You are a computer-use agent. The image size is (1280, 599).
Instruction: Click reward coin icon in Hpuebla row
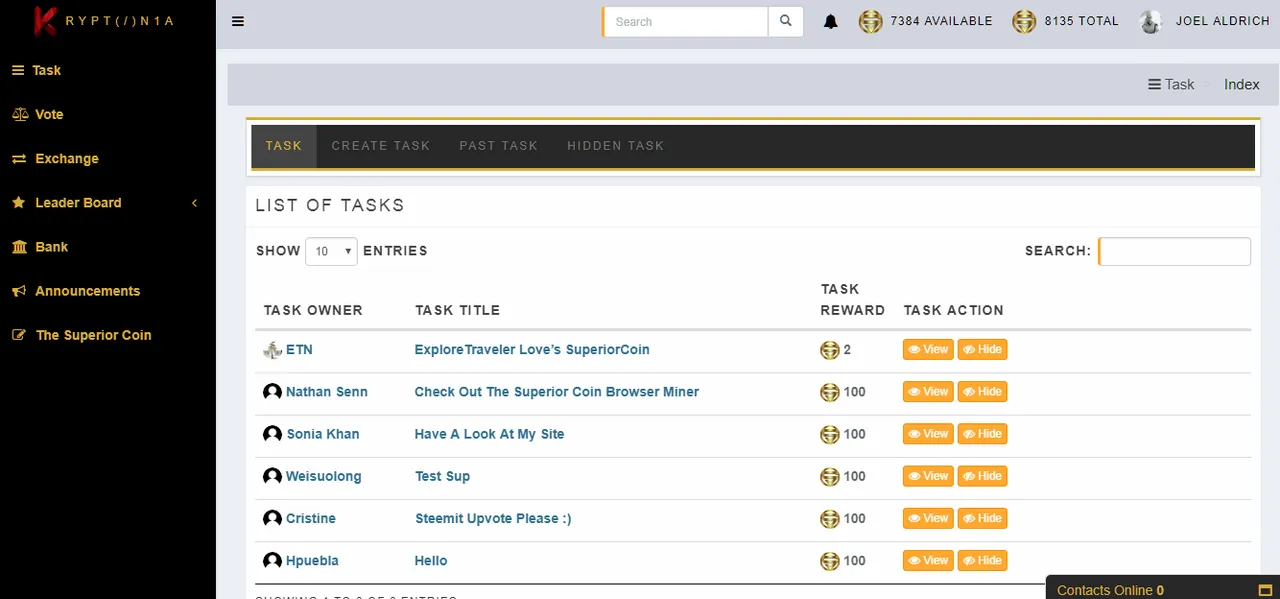coord(829,560)
